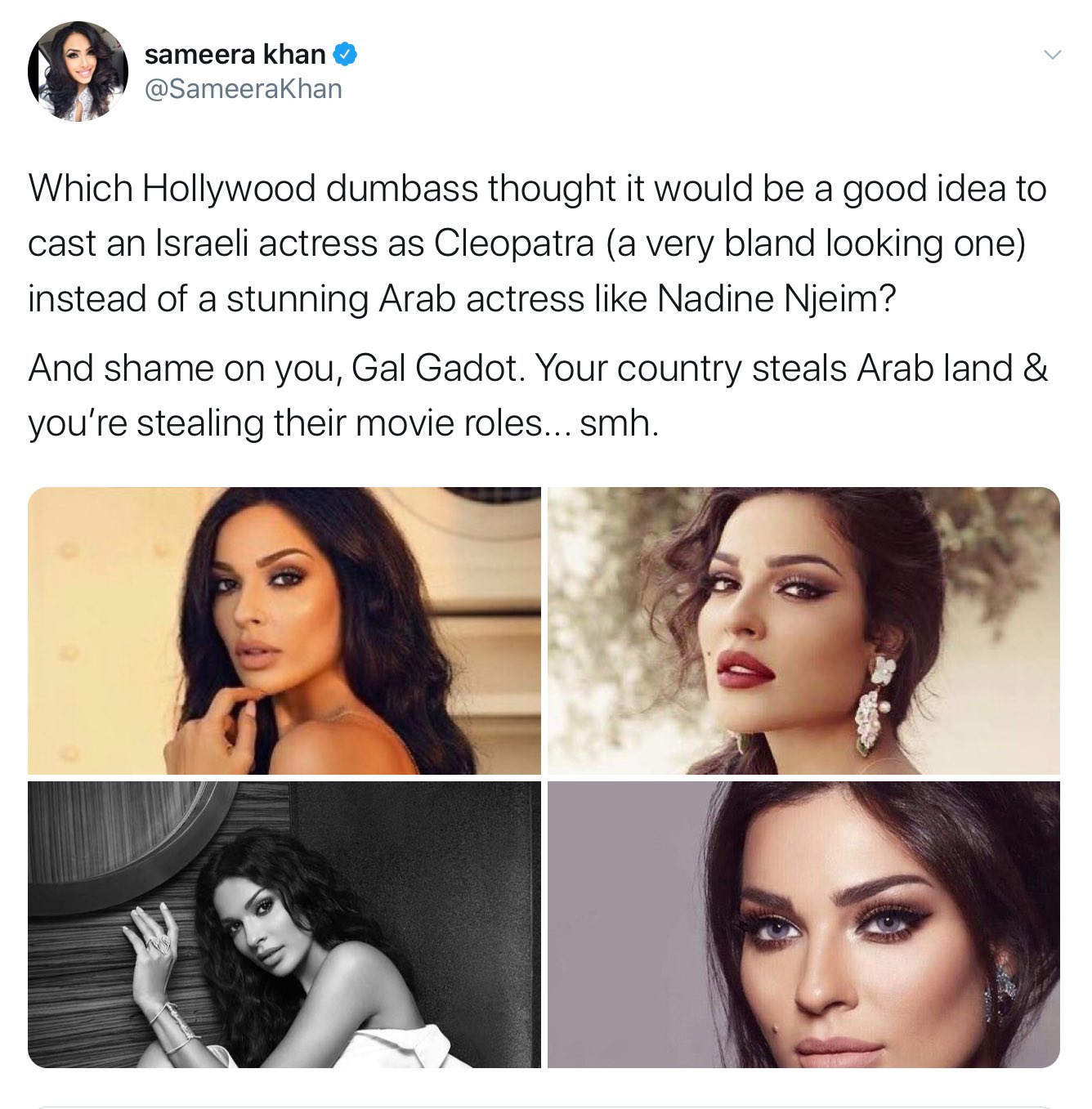
Task: View the top-right photo with red lipstick
Action: coord(803,630)
